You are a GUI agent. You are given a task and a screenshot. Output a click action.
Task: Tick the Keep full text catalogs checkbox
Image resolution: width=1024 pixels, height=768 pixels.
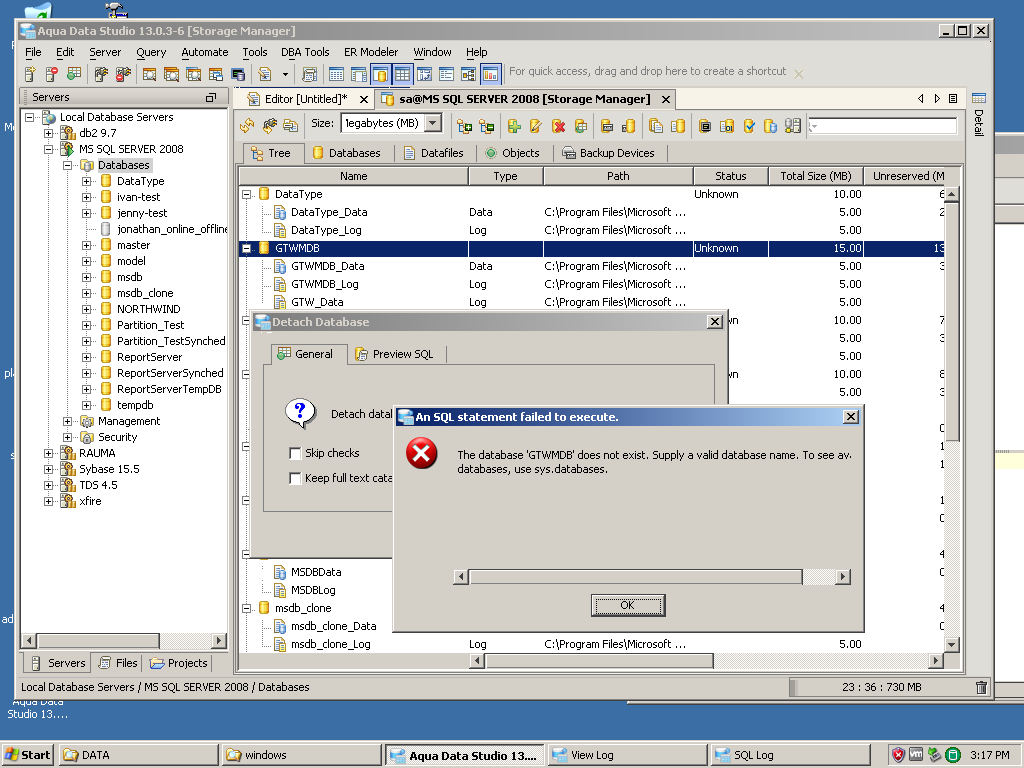(x=295, y=478)
